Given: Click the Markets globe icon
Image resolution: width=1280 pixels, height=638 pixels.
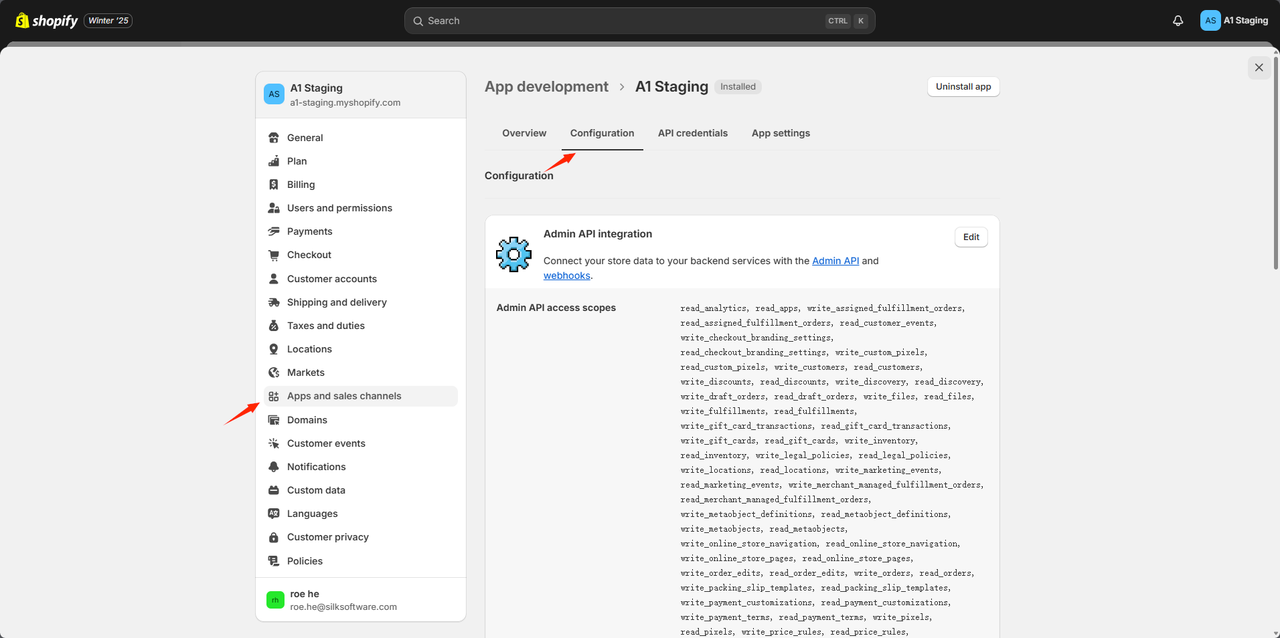Looking at the screenshot, I should (274, 372).
